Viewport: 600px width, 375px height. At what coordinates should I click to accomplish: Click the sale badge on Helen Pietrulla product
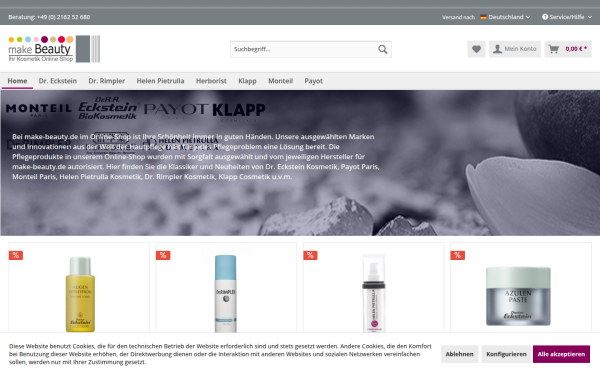pyautogui.click(x=310, y=255)
